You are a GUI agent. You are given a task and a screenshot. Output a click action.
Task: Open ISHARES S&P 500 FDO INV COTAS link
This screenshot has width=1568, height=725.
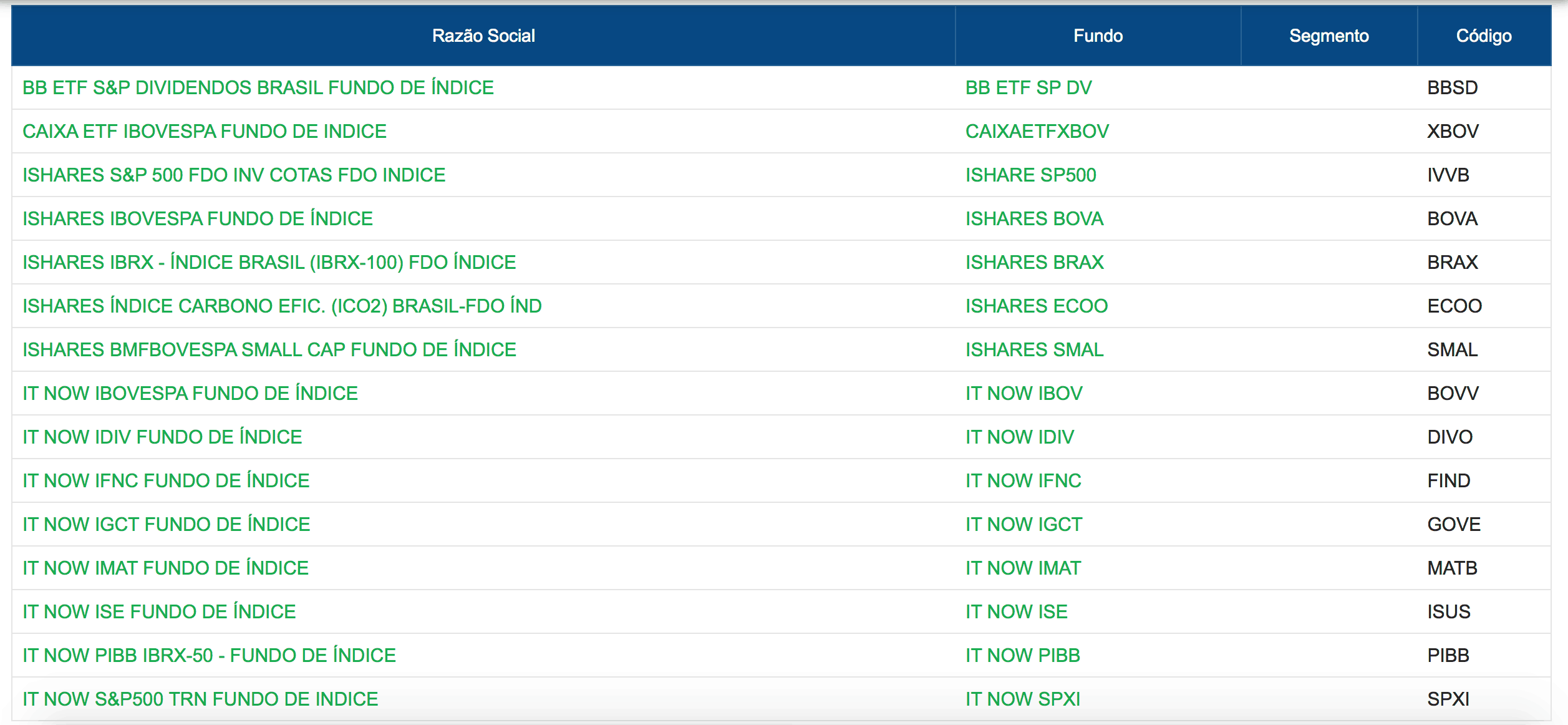(234, 175)
